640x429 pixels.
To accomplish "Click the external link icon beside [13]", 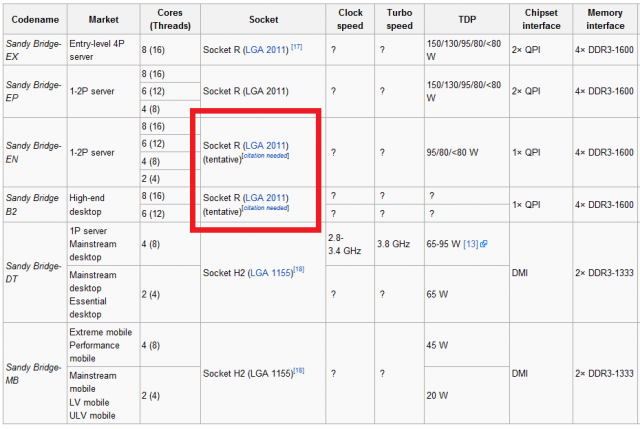I will [x=484, y=244].
